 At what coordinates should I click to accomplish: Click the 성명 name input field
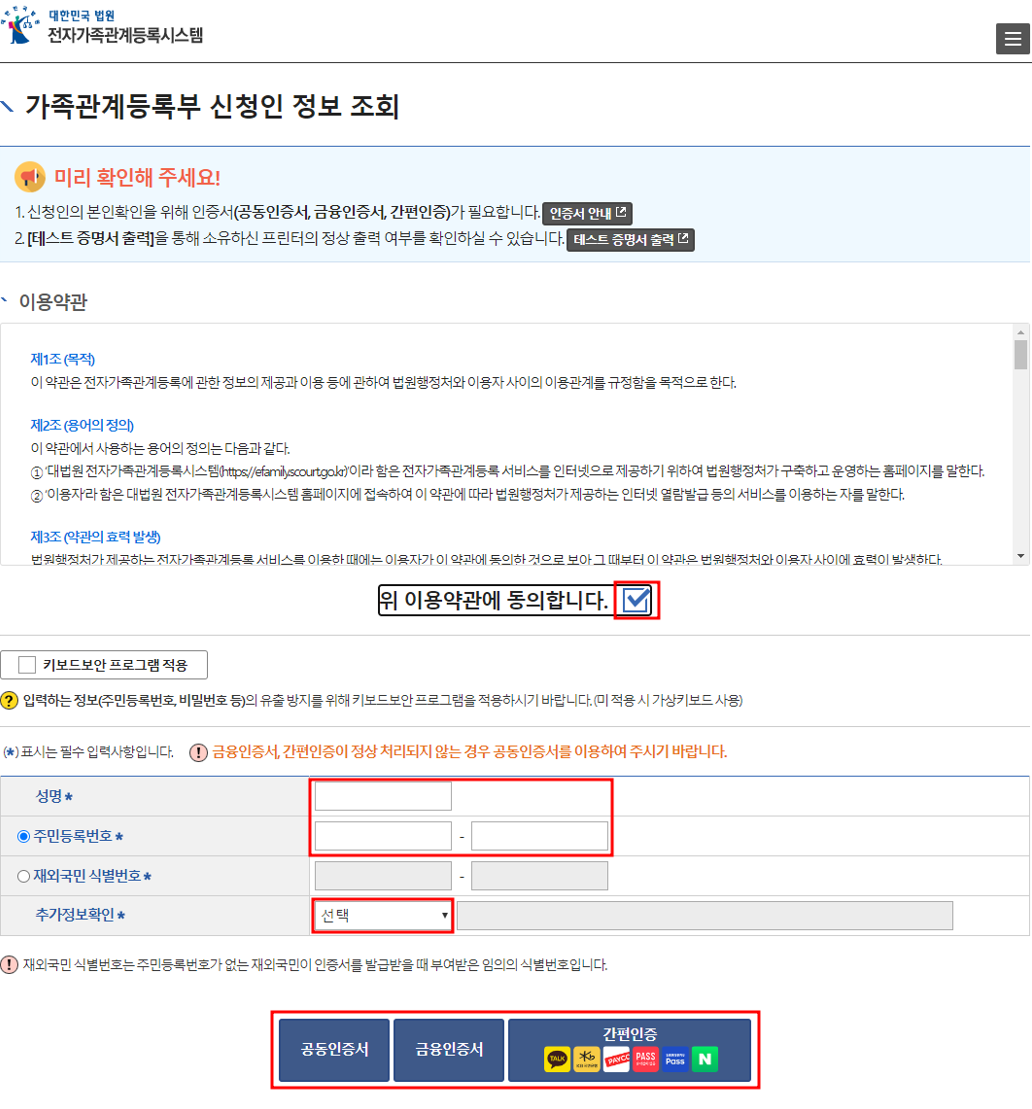[380, 794]
